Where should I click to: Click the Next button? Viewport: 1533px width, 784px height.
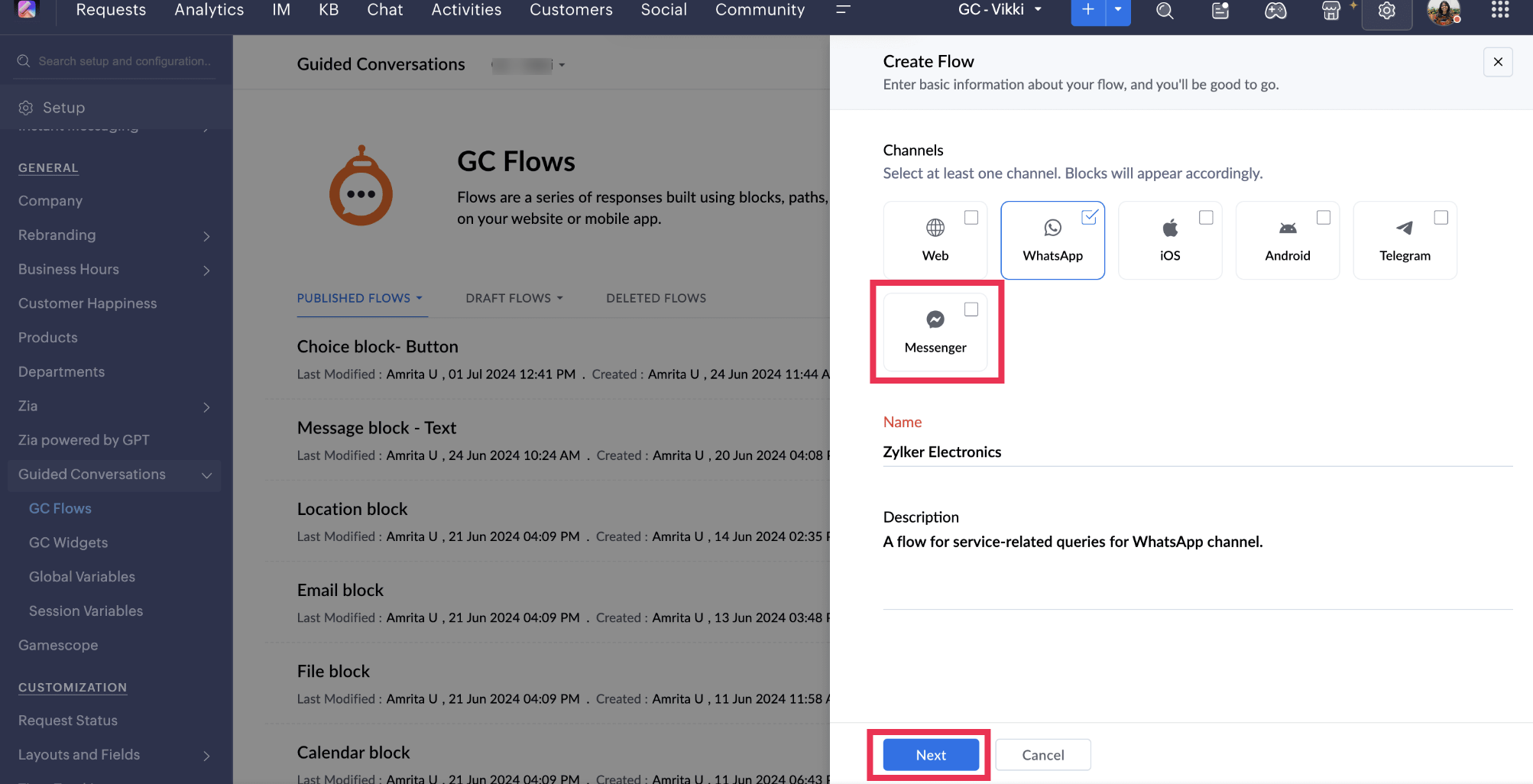(x=931, y=755)
